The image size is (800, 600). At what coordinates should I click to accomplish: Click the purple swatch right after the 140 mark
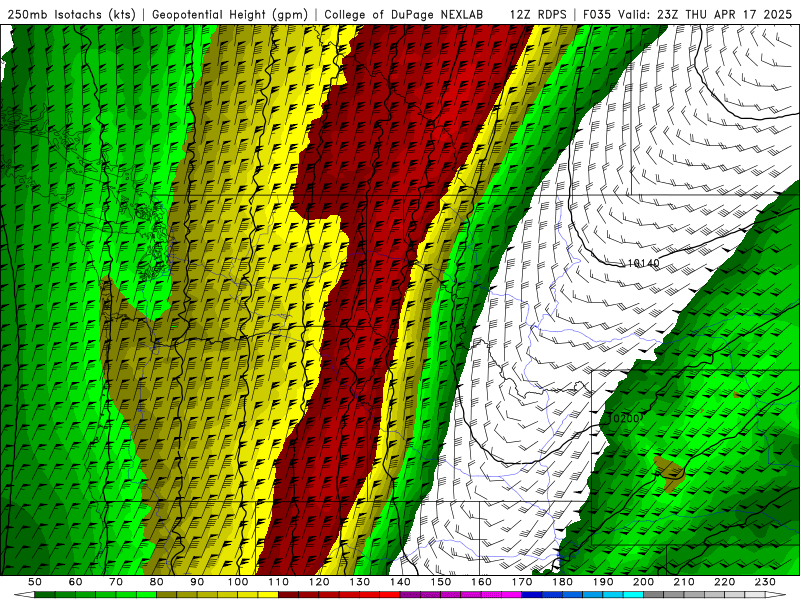pos(410,594)
